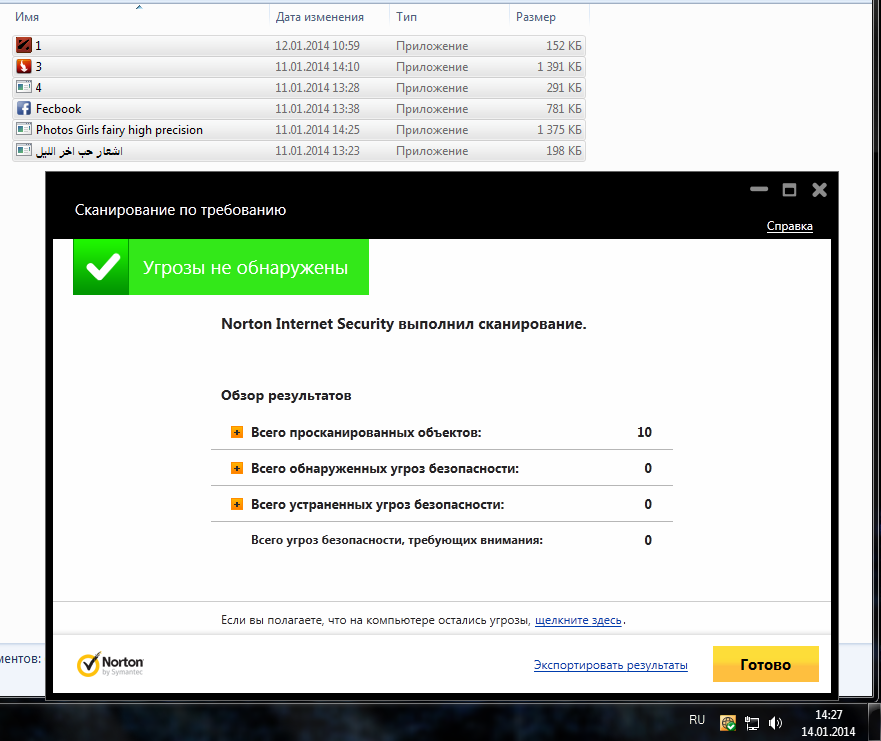Click the size value 781 КБ
The height and width of the screenshot is (741, 881).
[x=564, y=108]
